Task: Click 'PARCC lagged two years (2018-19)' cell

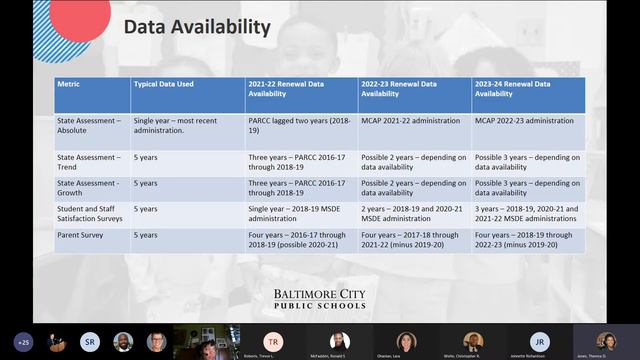Action: (x=302, y=132)
